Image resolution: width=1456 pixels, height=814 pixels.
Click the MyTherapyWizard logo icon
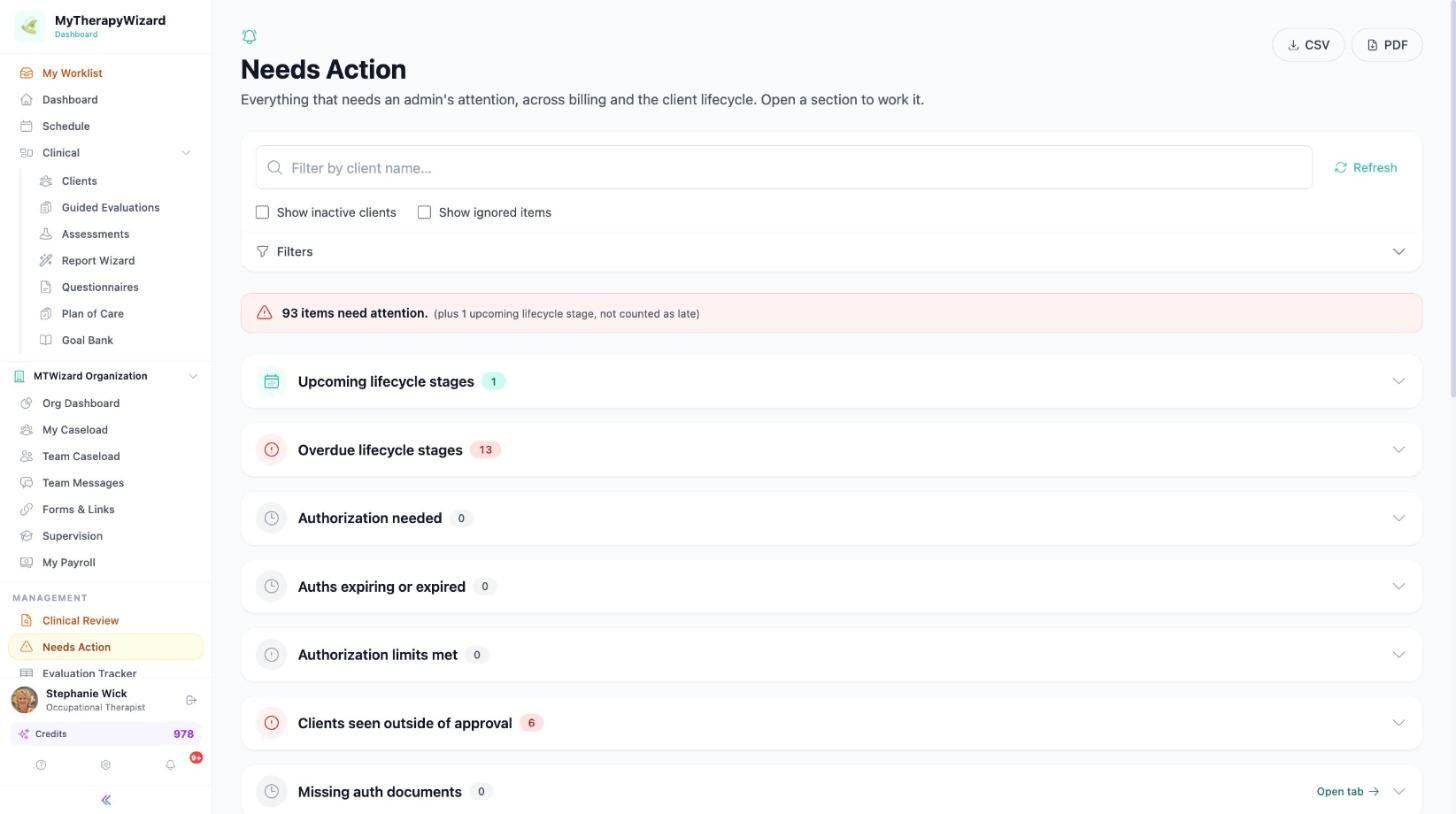pyautogui.click(x=29, y=26)
